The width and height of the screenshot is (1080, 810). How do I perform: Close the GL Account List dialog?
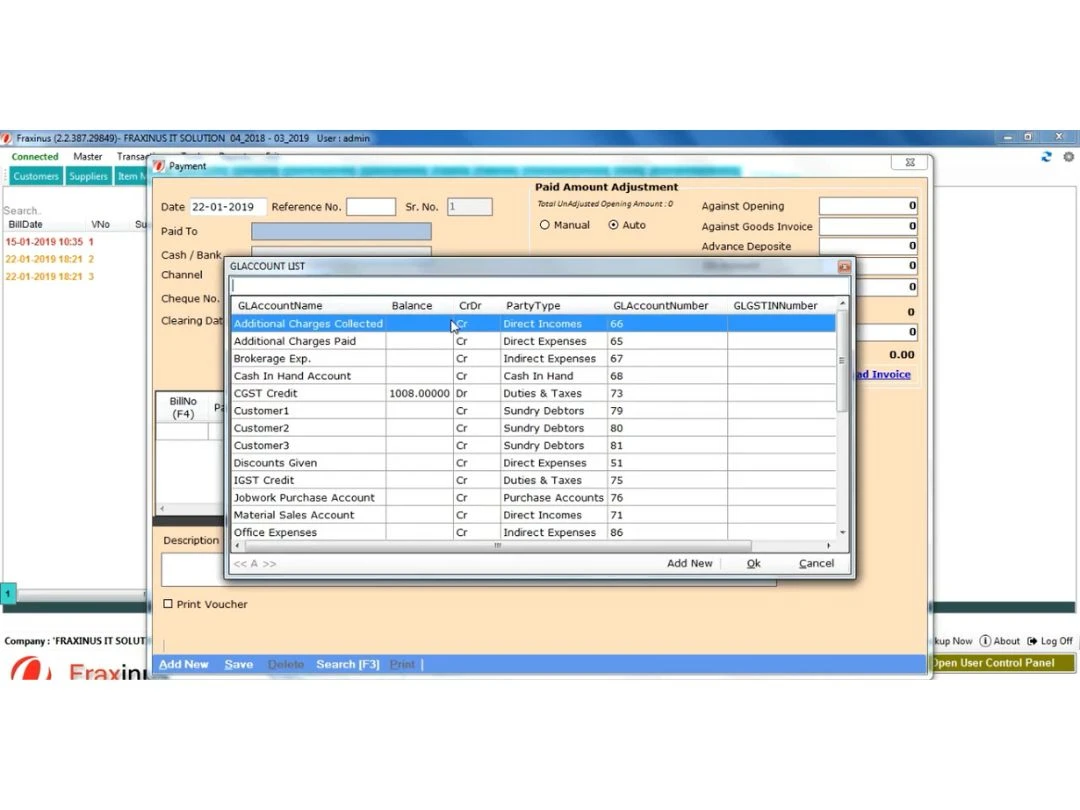click(844, 267)
